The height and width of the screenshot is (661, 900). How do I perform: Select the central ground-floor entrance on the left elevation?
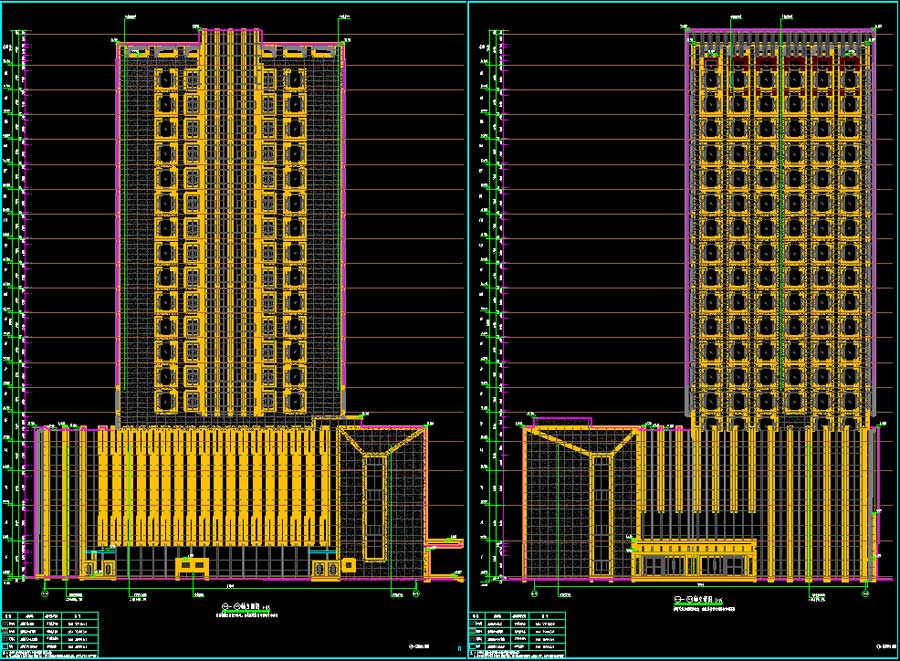[192, 567]
